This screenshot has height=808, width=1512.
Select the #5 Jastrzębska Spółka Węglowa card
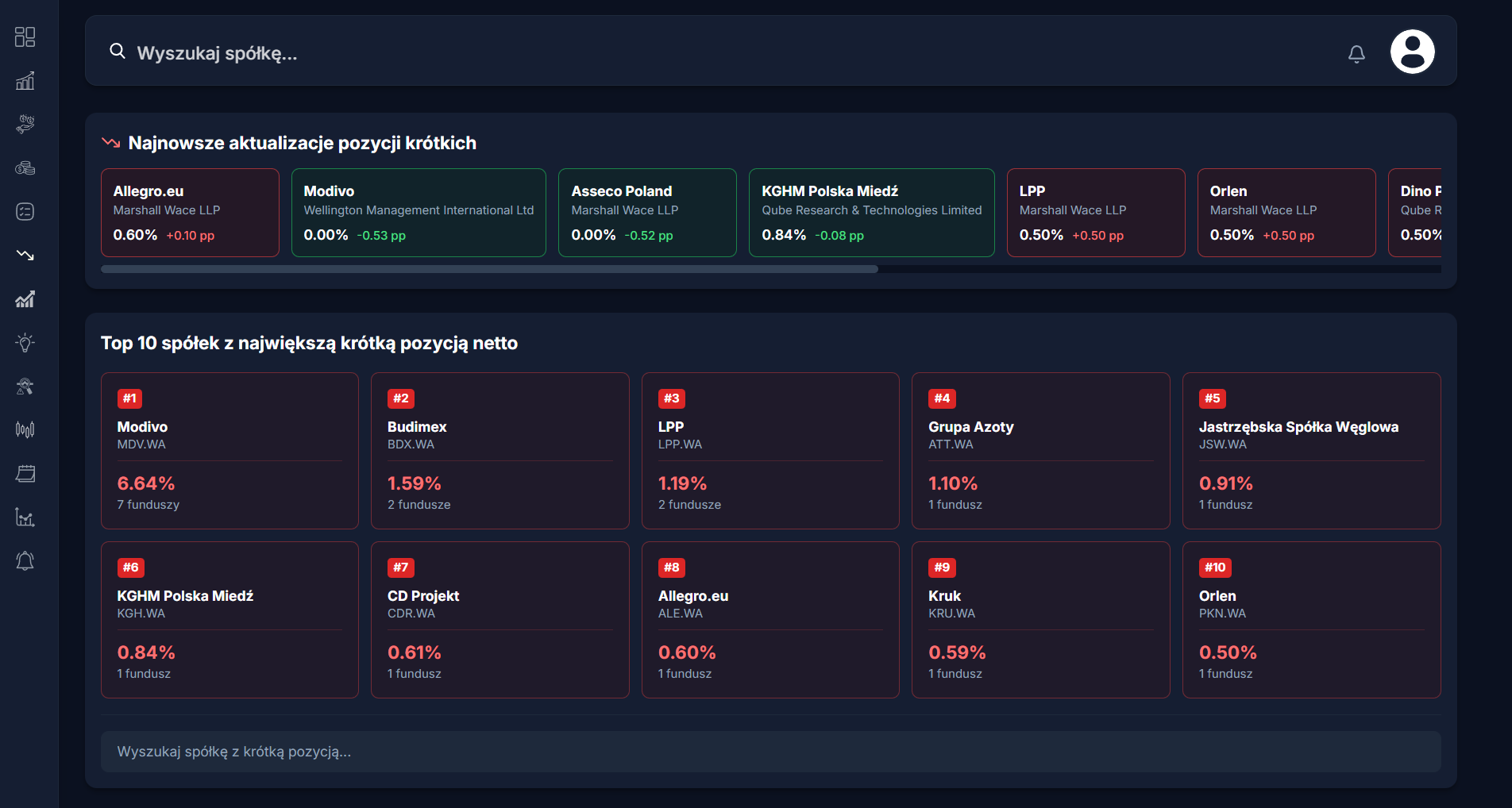point(1311,451)
